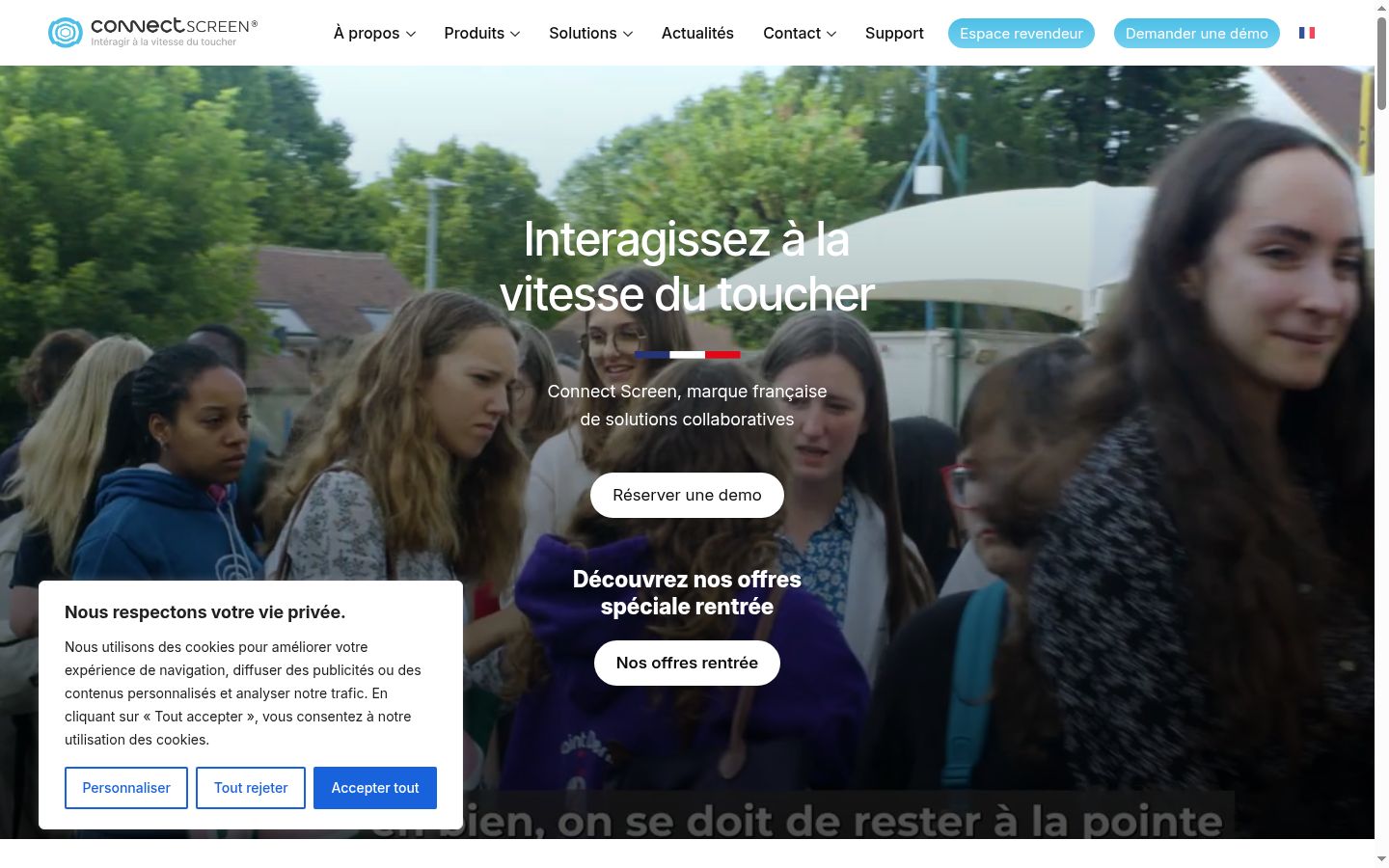
Task: Expand the Solutions dropdown menu
Action: (591, 33)
